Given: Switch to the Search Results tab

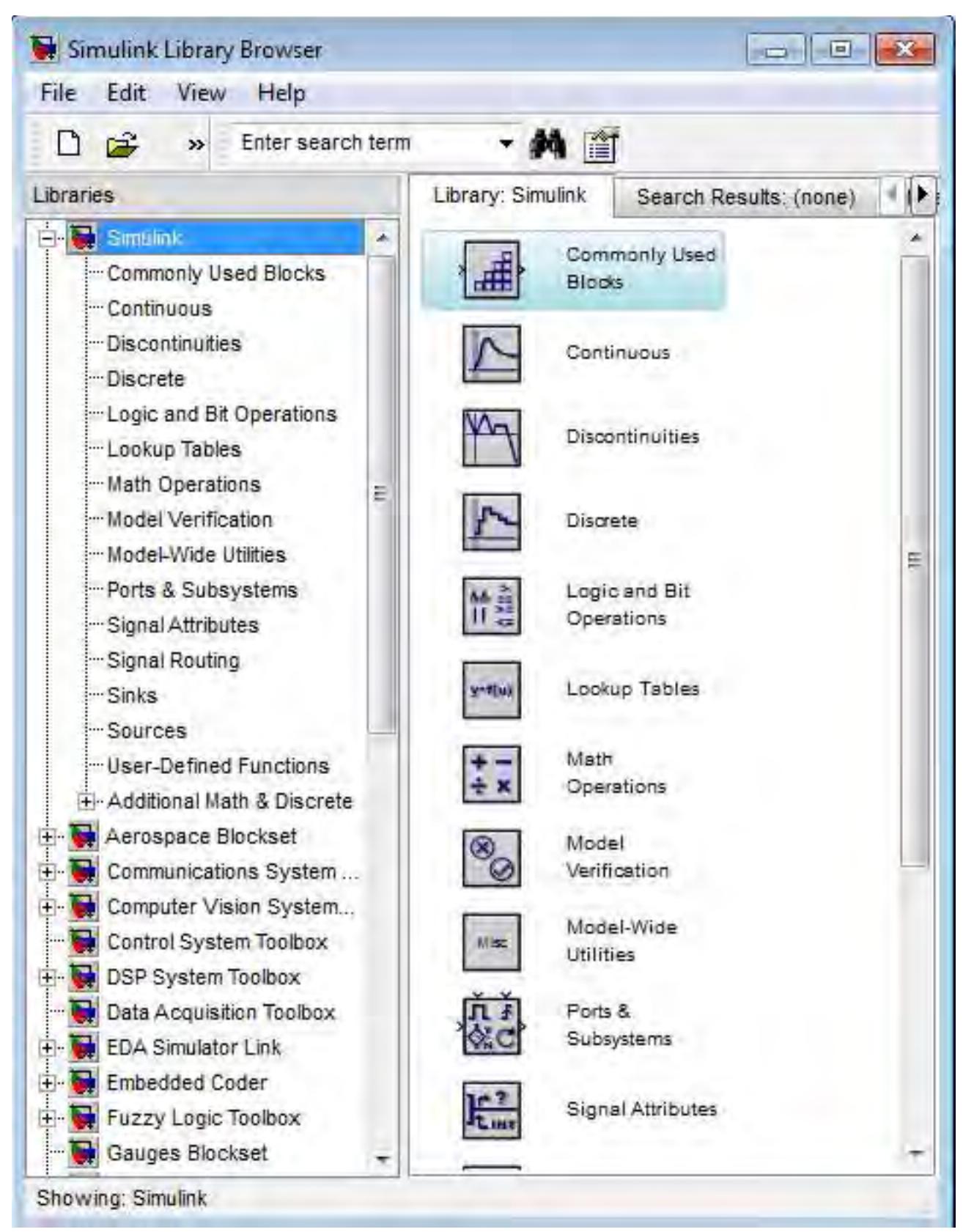Looking at the screenshot, I should (x=745, y=197).
